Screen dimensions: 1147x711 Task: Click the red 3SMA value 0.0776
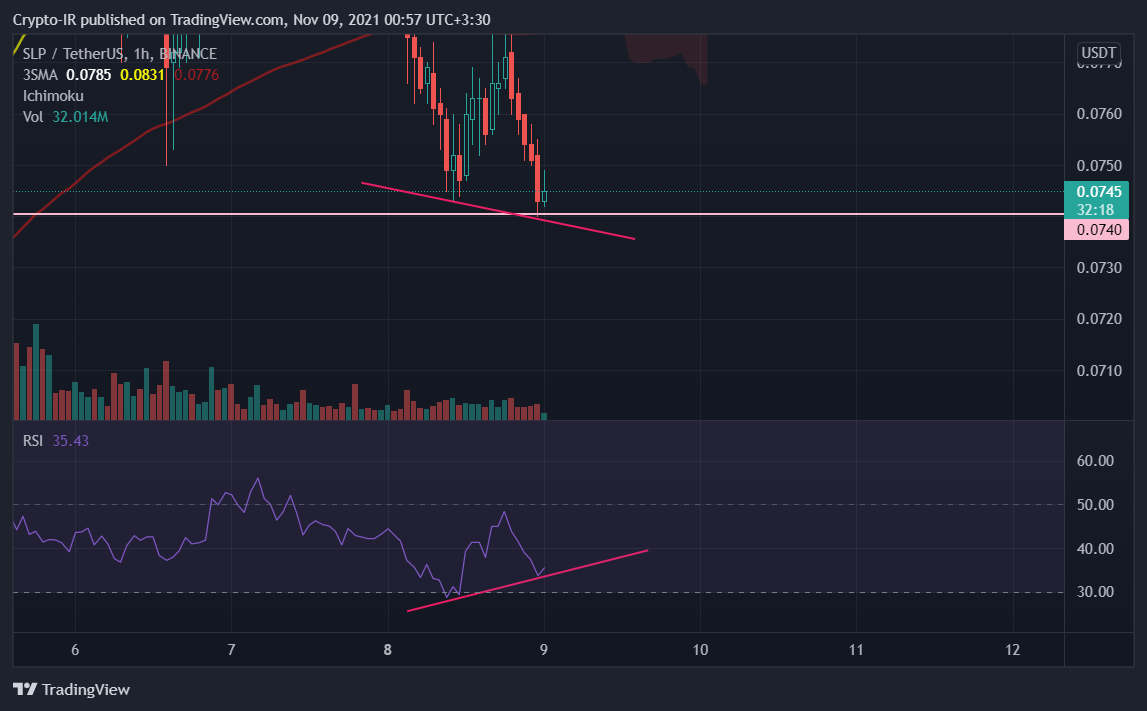coord(197,75)
